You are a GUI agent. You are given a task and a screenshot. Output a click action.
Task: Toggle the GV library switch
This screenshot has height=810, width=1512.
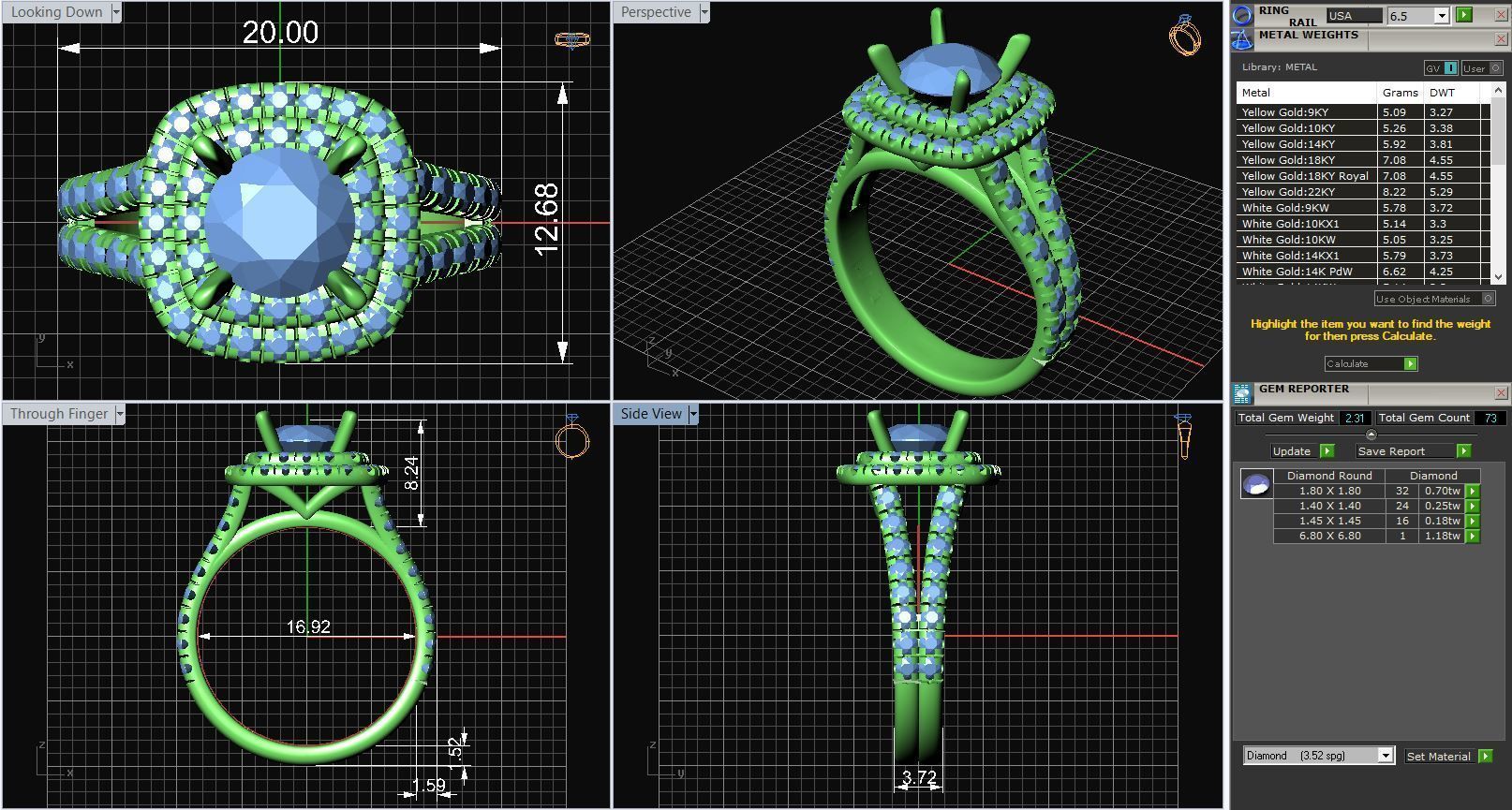[1442, 68]
